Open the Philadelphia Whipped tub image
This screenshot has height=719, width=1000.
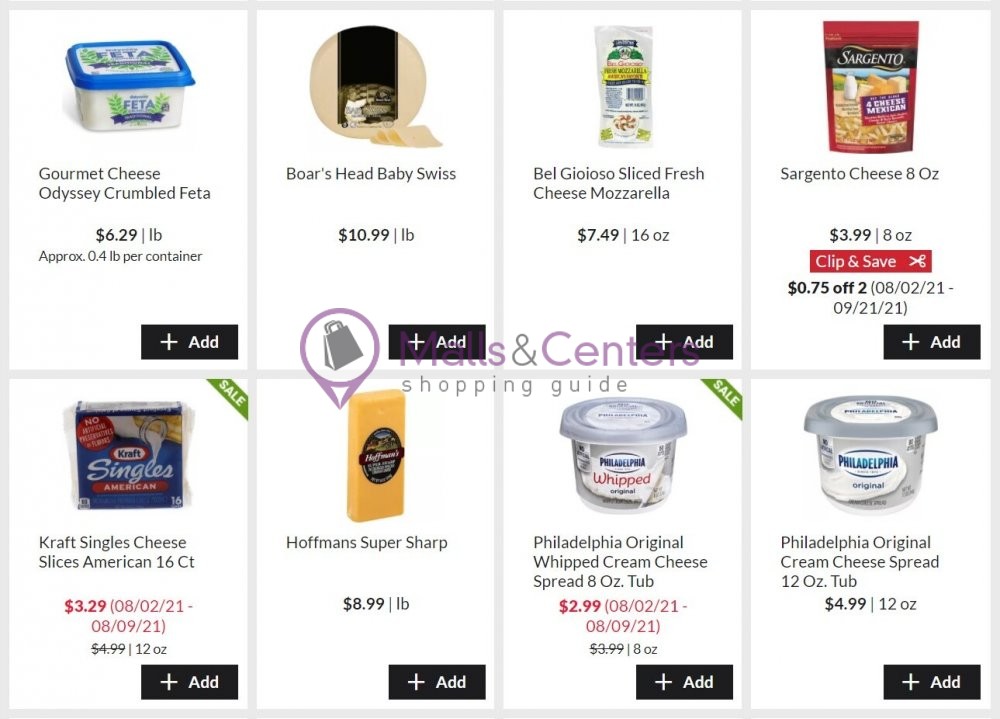[x=622, y=456]
